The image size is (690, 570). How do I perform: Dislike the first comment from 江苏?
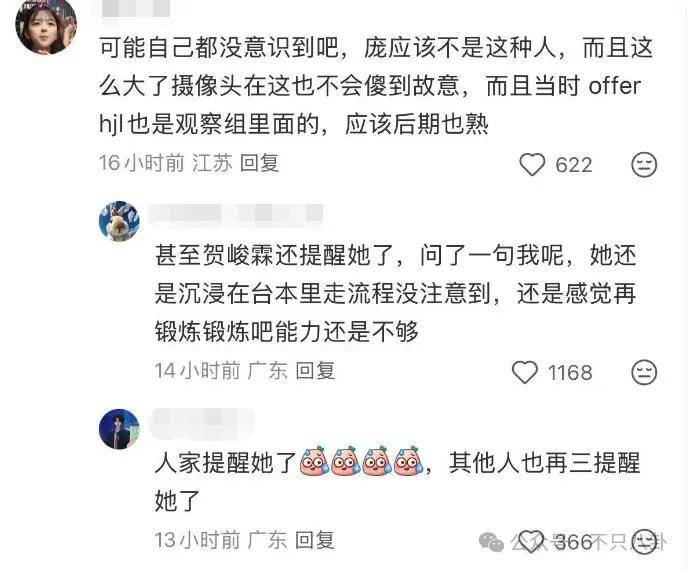click(644, 165)
